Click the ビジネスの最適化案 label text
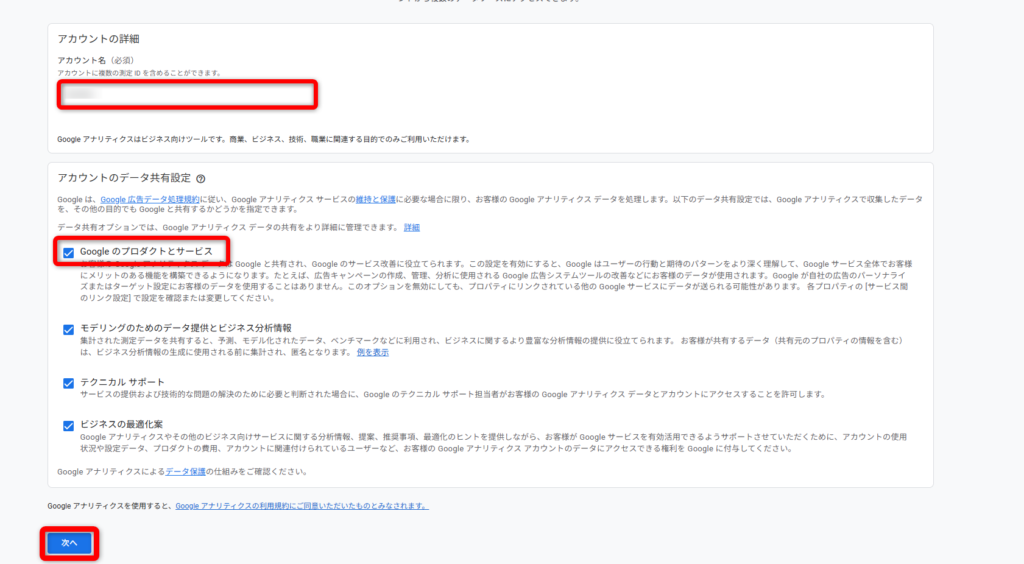The width and height of the screenshot is (1024, 564). pos(121,424)
